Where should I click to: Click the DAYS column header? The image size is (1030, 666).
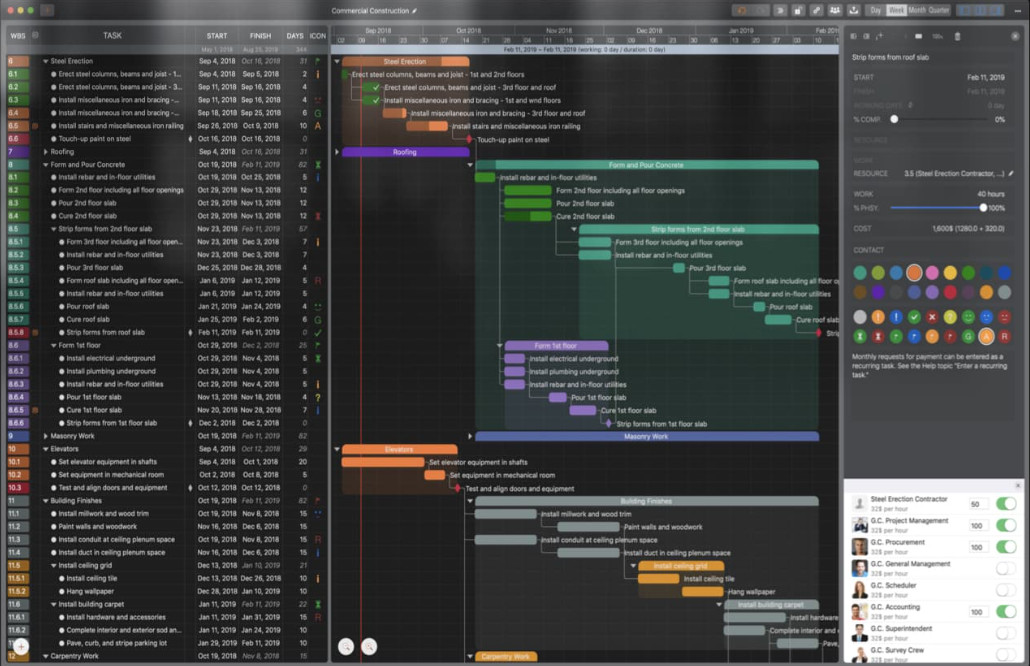pos(295,35)
